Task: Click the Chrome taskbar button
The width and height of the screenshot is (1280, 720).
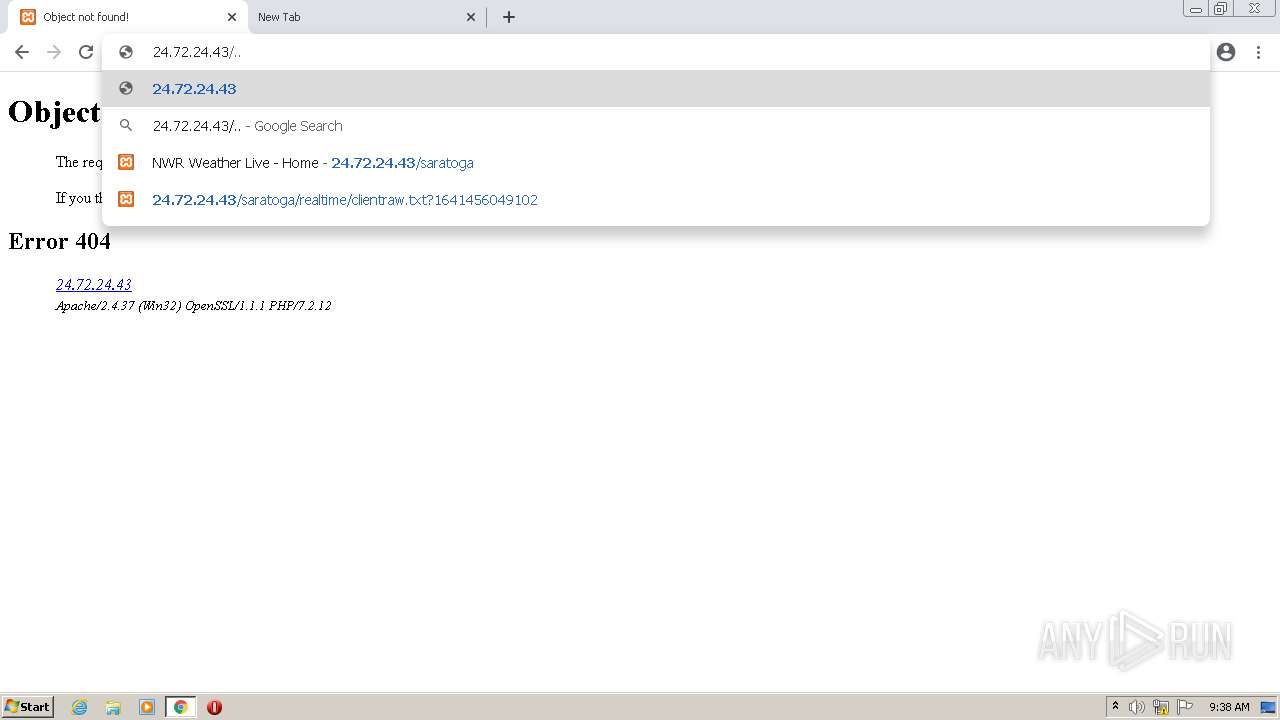Action: tap(181, 707)
